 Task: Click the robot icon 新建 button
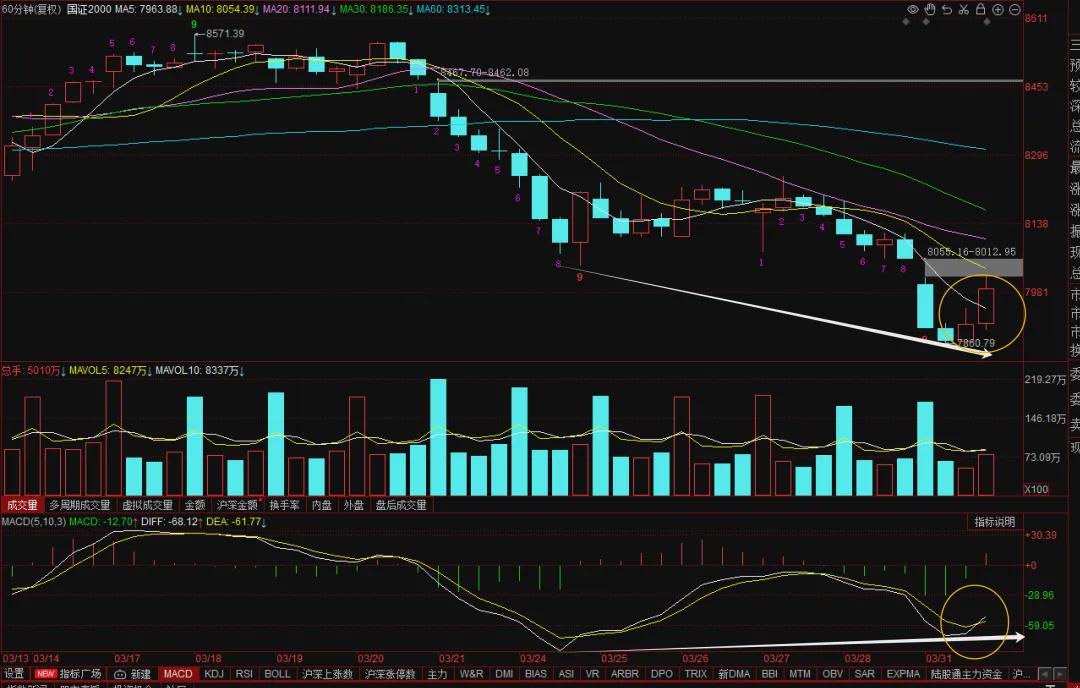(x=132, y=674)
